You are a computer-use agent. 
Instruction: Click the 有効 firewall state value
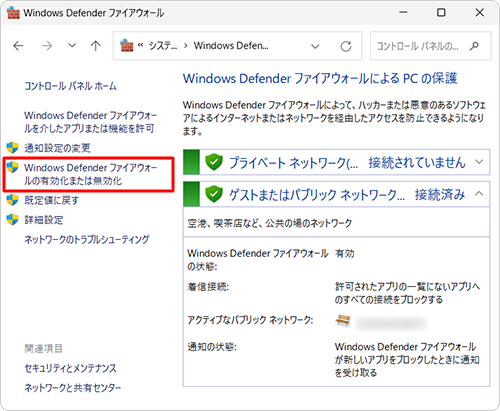(345, 254)
